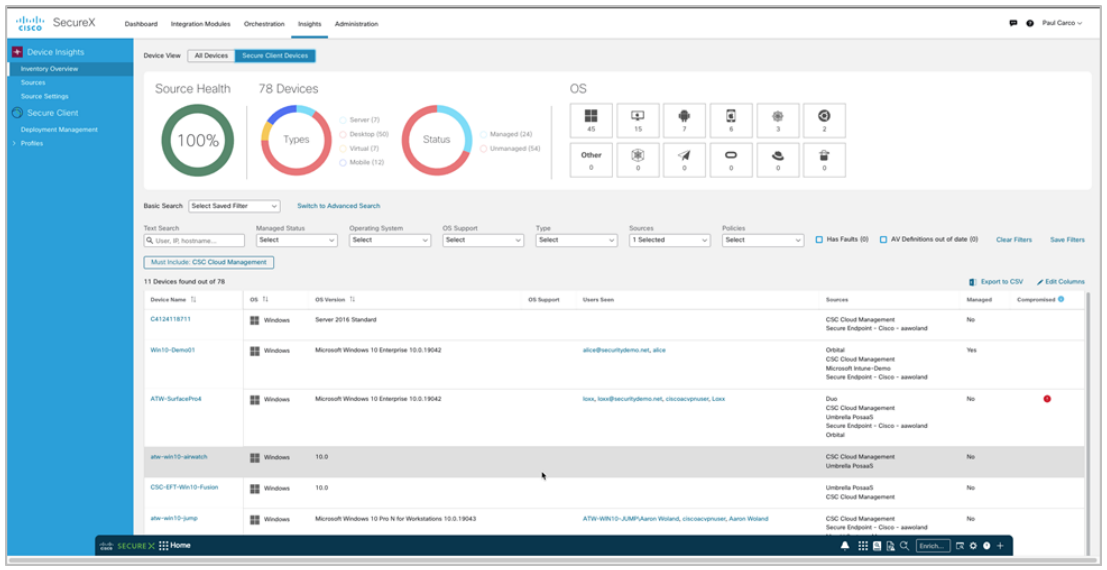Open Sources in the sidebar
The image size is (1107, 570).
33,83
